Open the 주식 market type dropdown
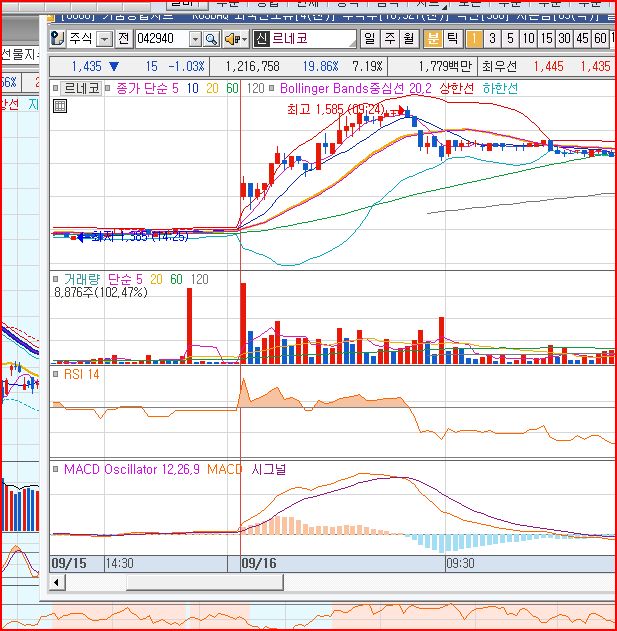This screenshot has width=617, height=631. click(x=104, y=39)
